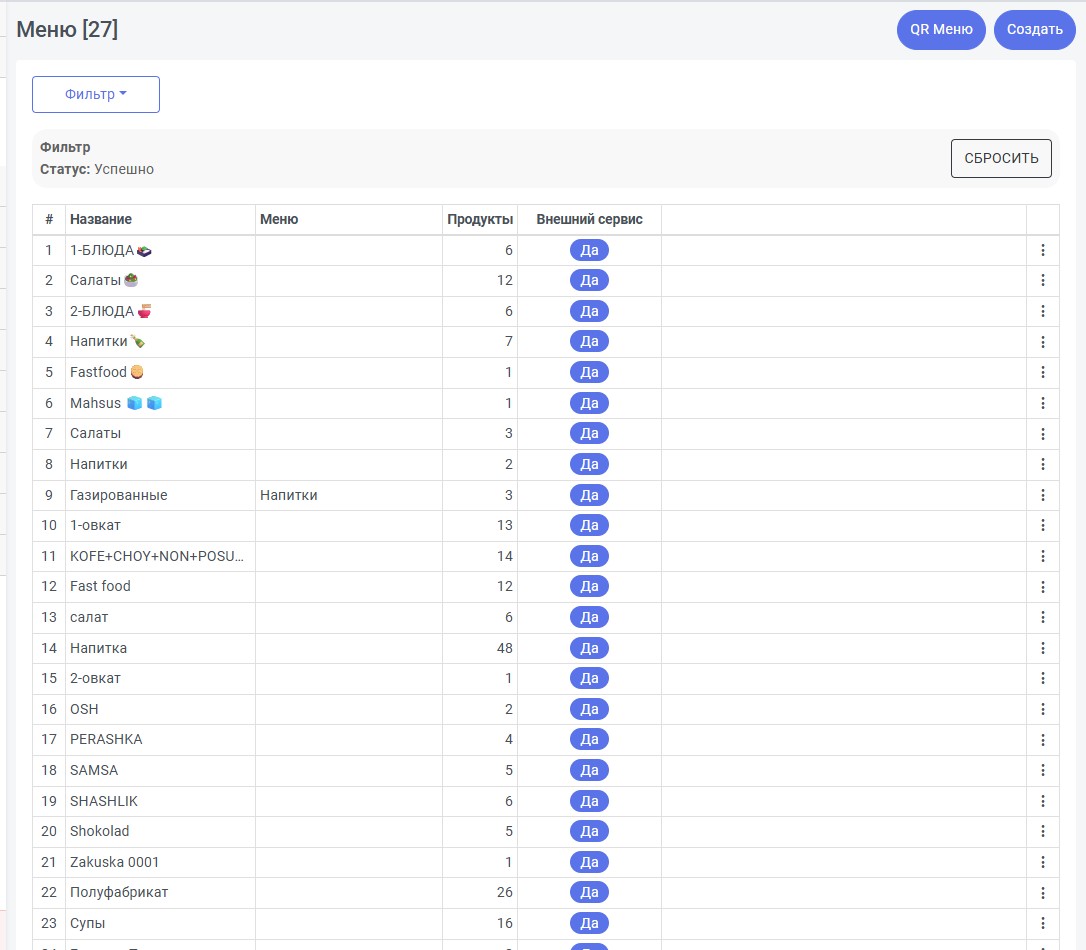The width and height of the screenshot is (1086, 950).
Task: Open options for Zakuska 0001 row
Action: coord(1042,862)
